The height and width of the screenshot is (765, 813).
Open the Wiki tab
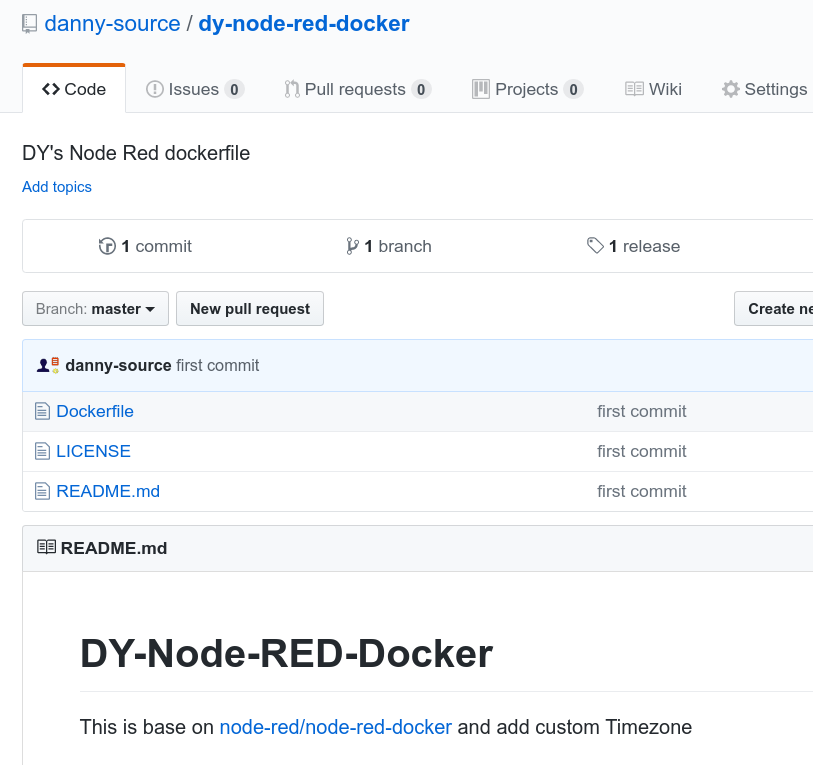coord(653,89)
